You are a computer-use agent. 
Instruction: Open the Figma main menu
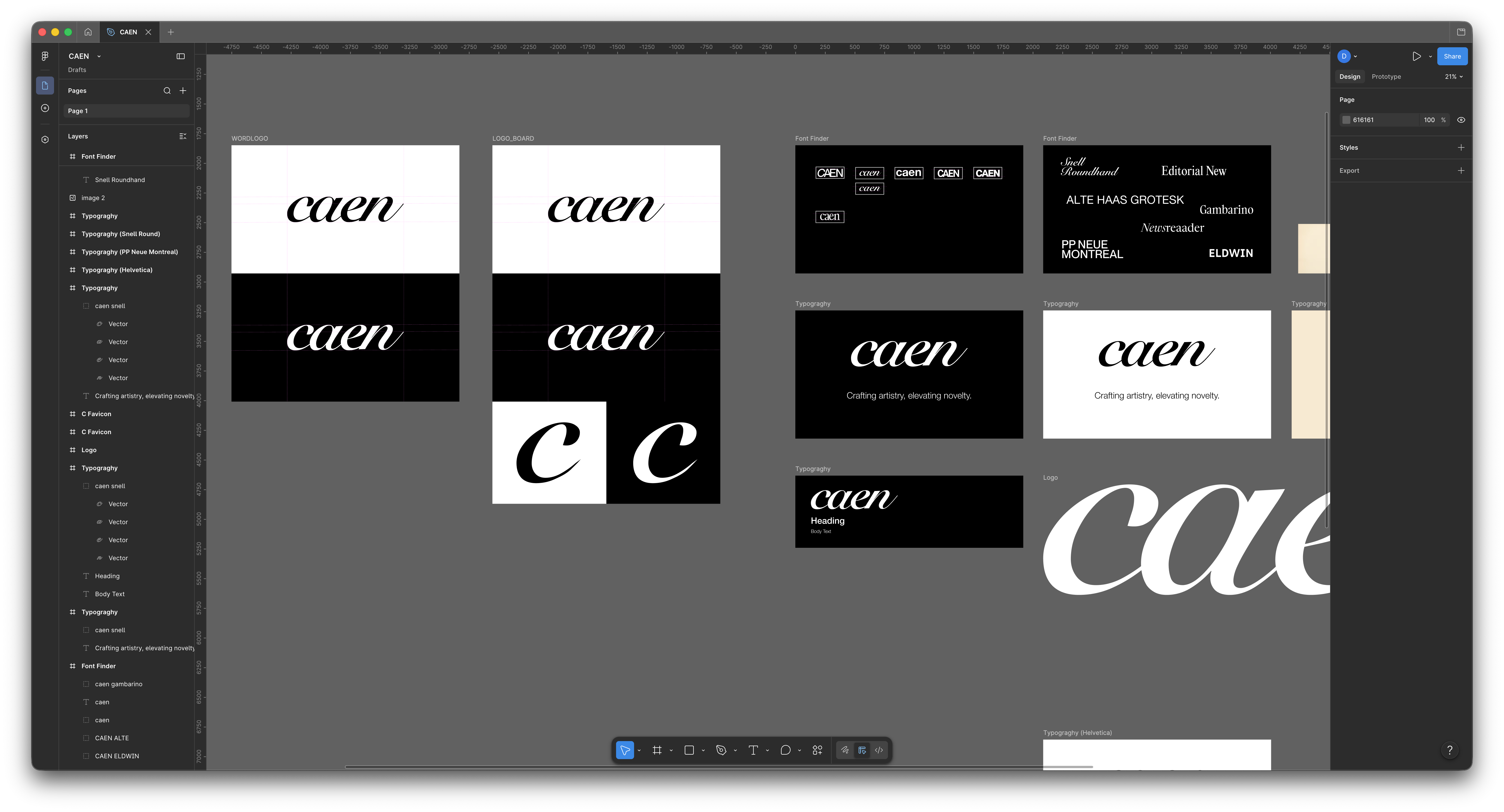click(45, 56)
